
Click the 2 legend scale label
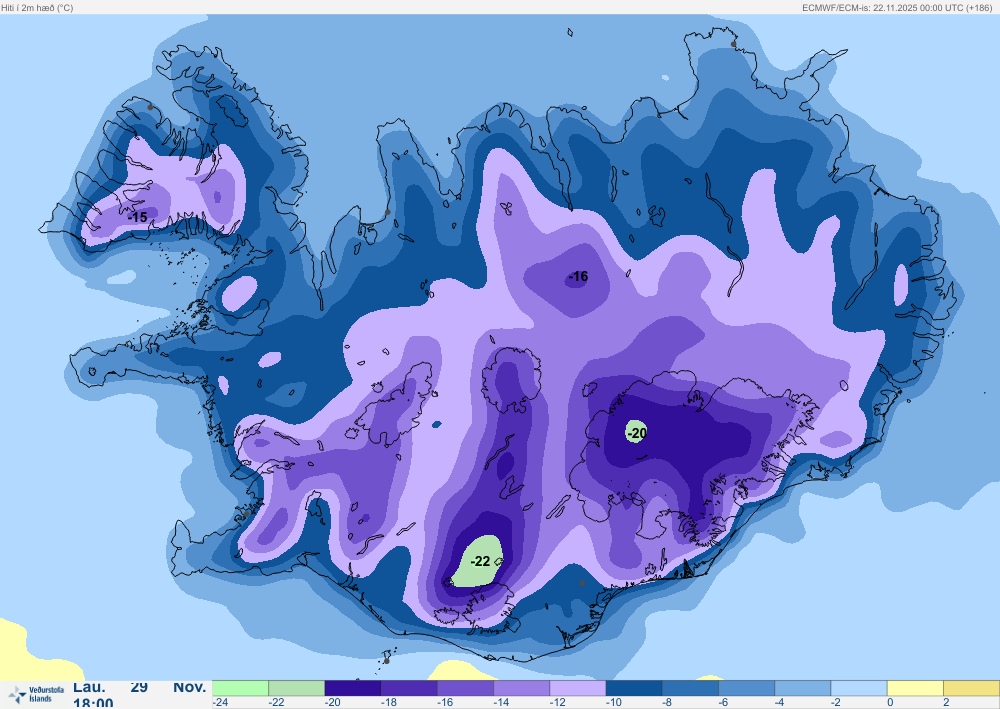[946, 703]
